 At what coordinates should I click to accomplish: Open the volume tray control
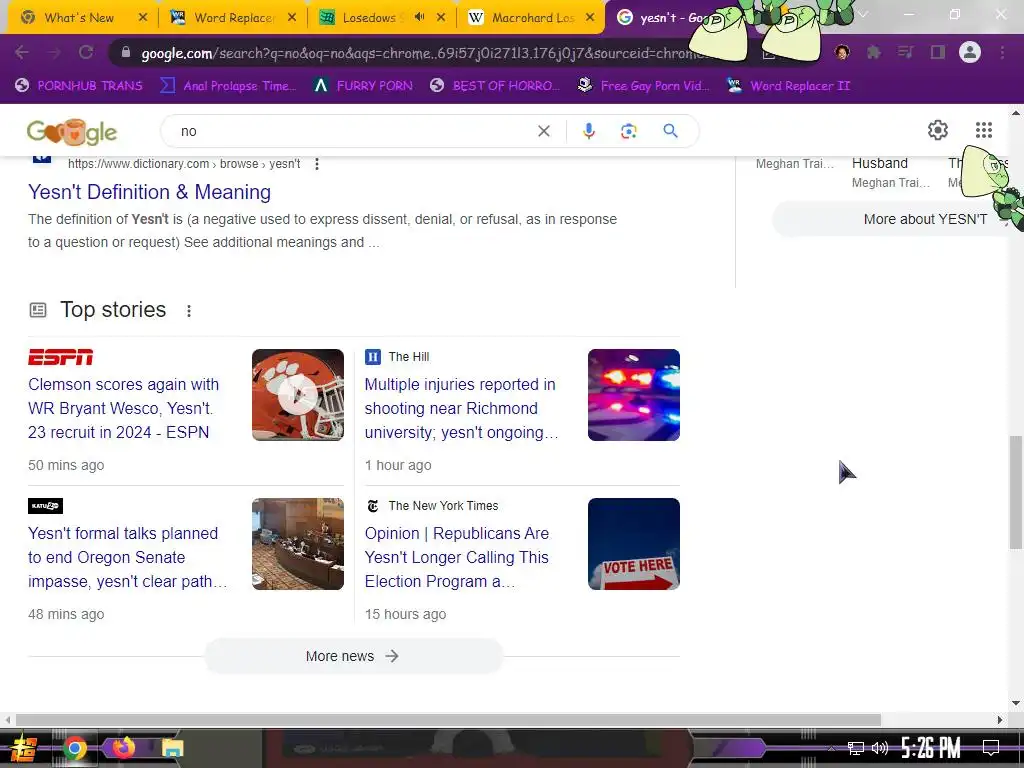coord(880,748)
